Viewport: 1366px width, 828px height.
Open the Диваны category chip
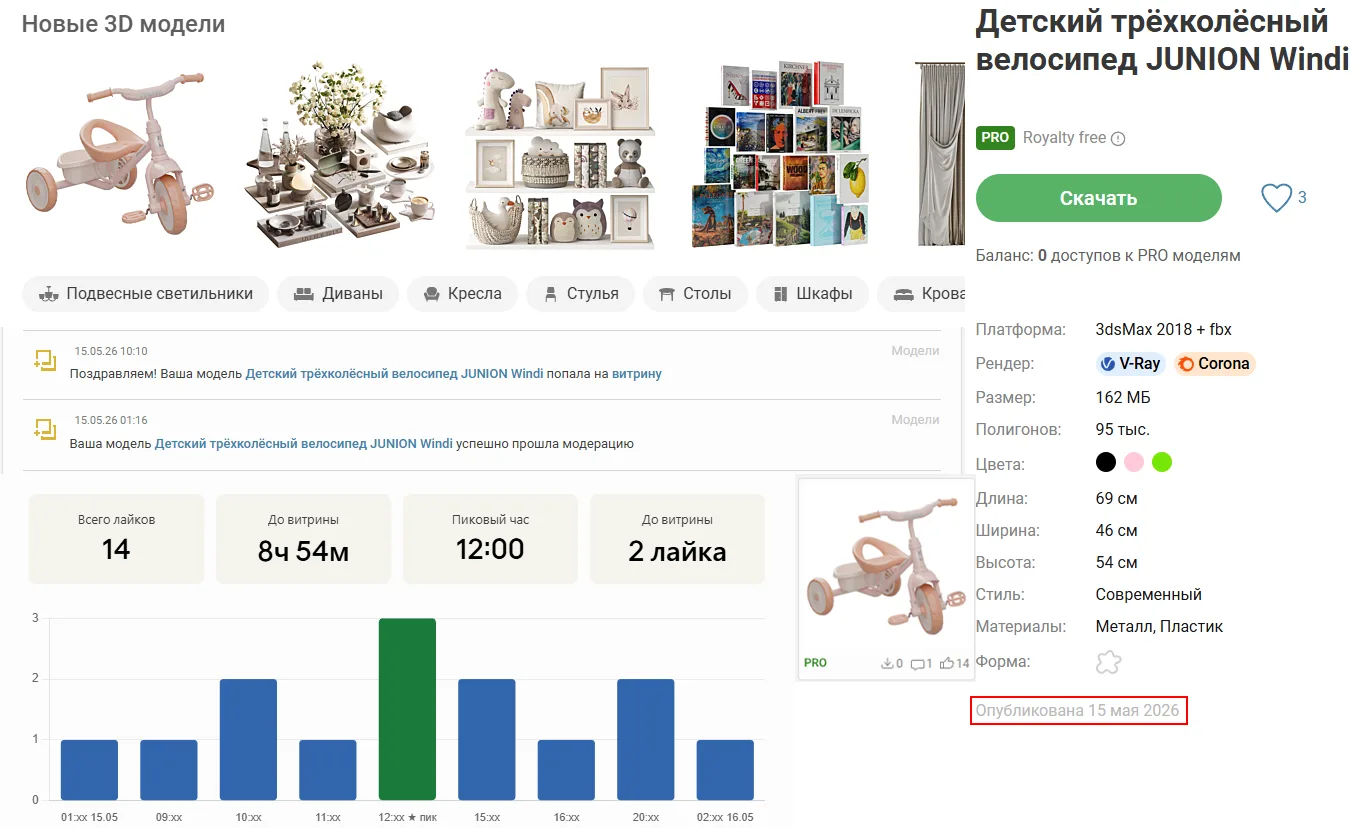point(338,294)
